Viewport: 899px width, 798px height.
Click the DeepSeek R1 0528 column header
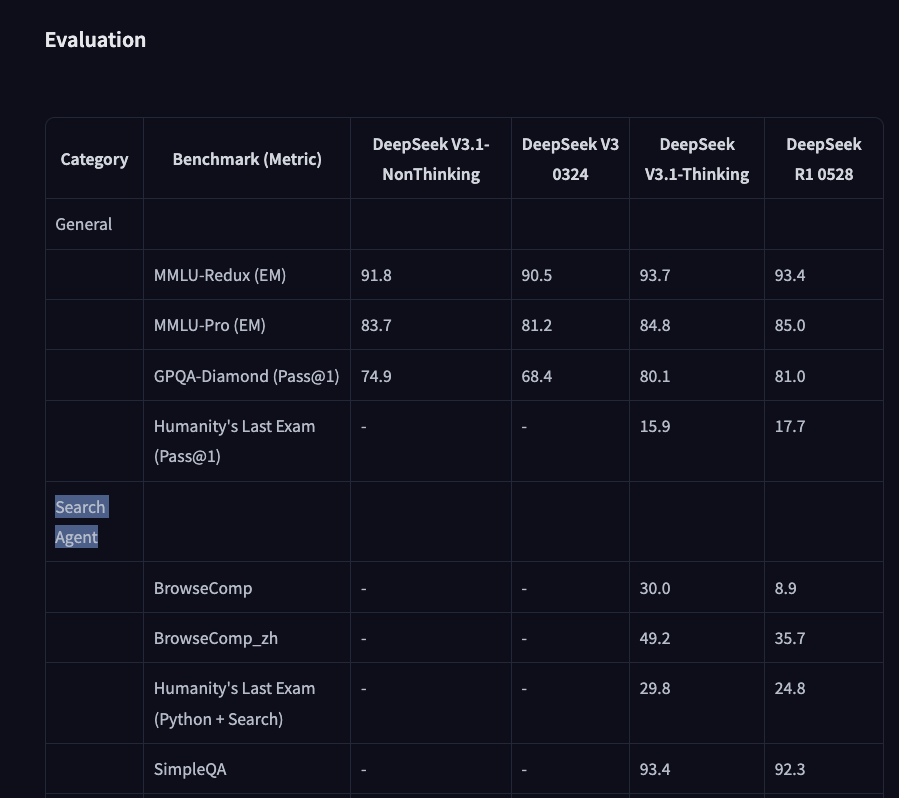click(x=824, y=159)
